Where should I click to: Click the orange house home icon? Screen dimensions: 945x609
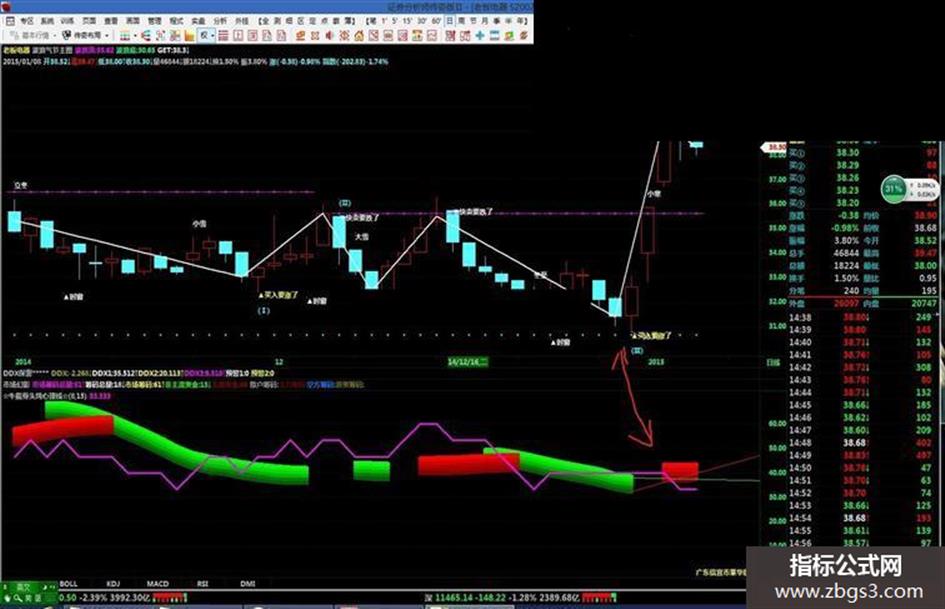pyautogui.click(x=359, y=36)
